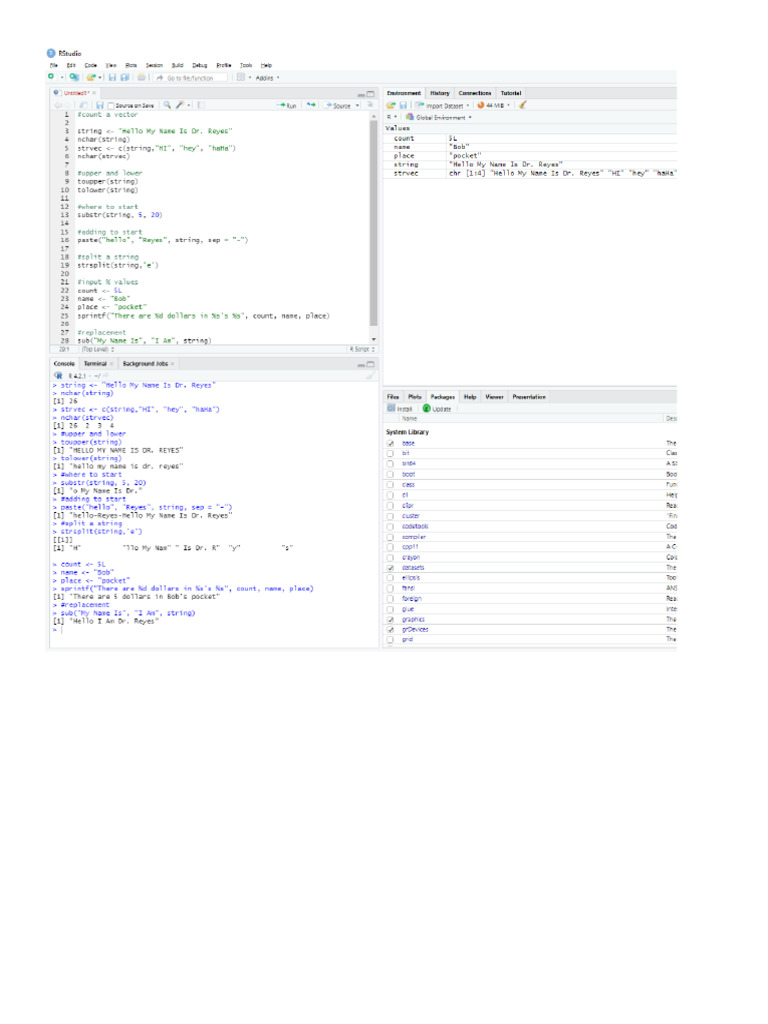Open the cluster package link
The width and height of the screenshot is (768, 1024).
pyautogui.click(x=411, y=516)
